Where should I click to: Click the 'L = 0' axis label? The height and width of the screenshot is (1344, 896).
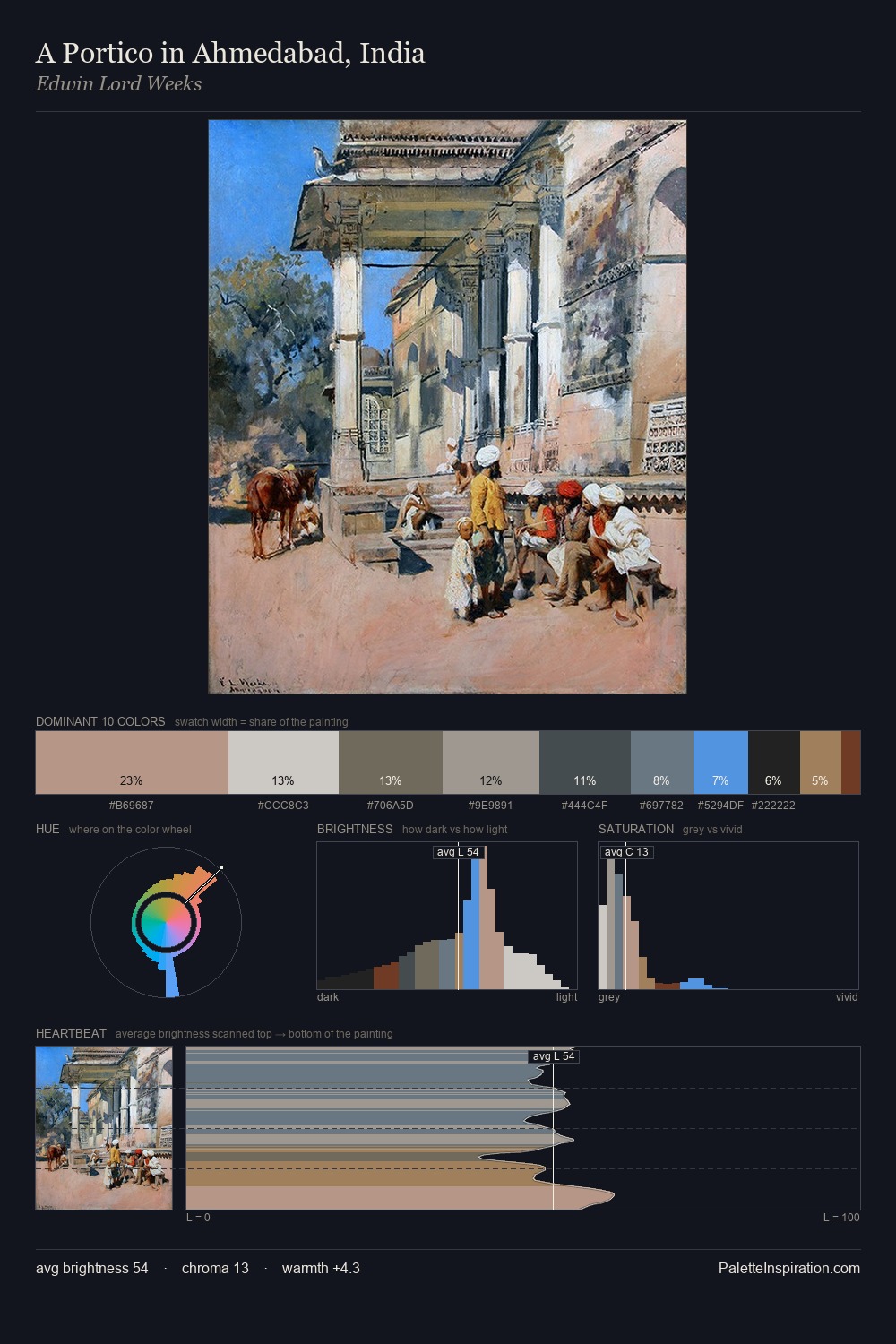pyautogui.click(x=198, y=1218)
